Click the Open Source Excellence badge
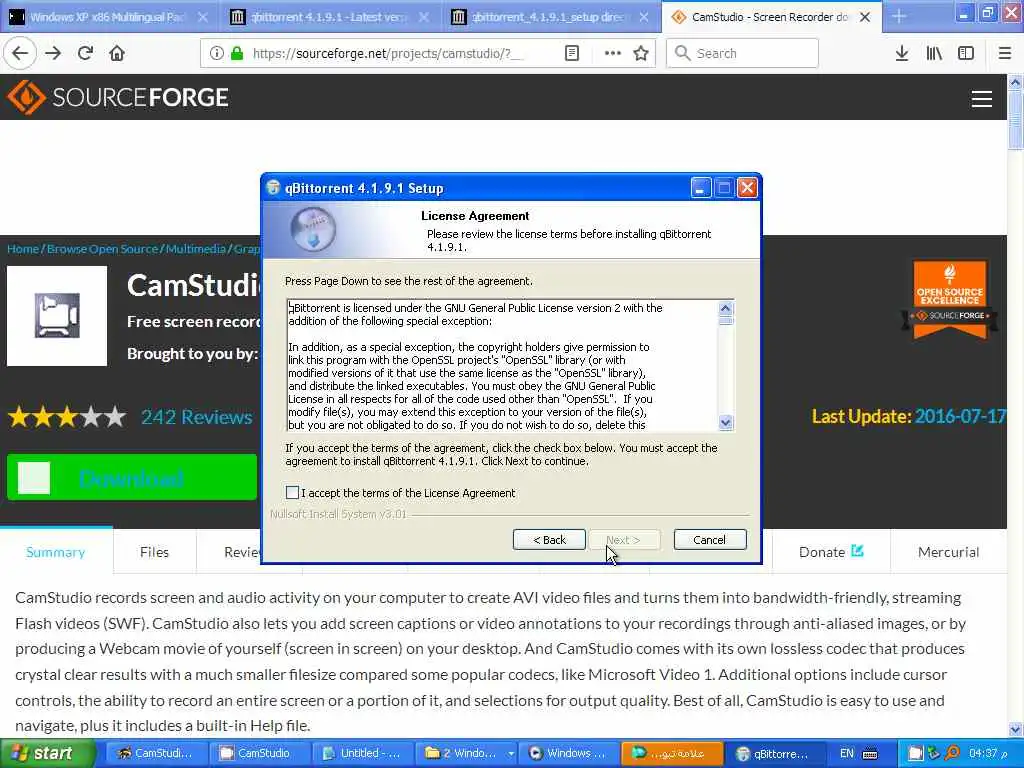The width and height of the screenshot is (1024, 768). pos(950,300)
